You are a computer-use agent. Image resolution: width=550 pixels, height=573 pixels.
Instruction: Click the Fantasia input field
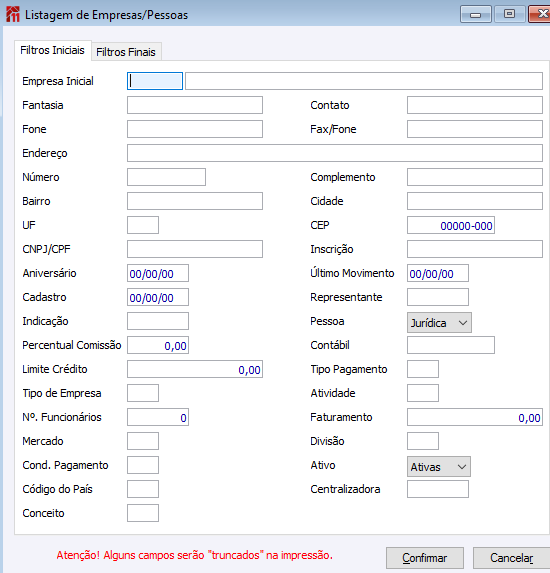195,105
